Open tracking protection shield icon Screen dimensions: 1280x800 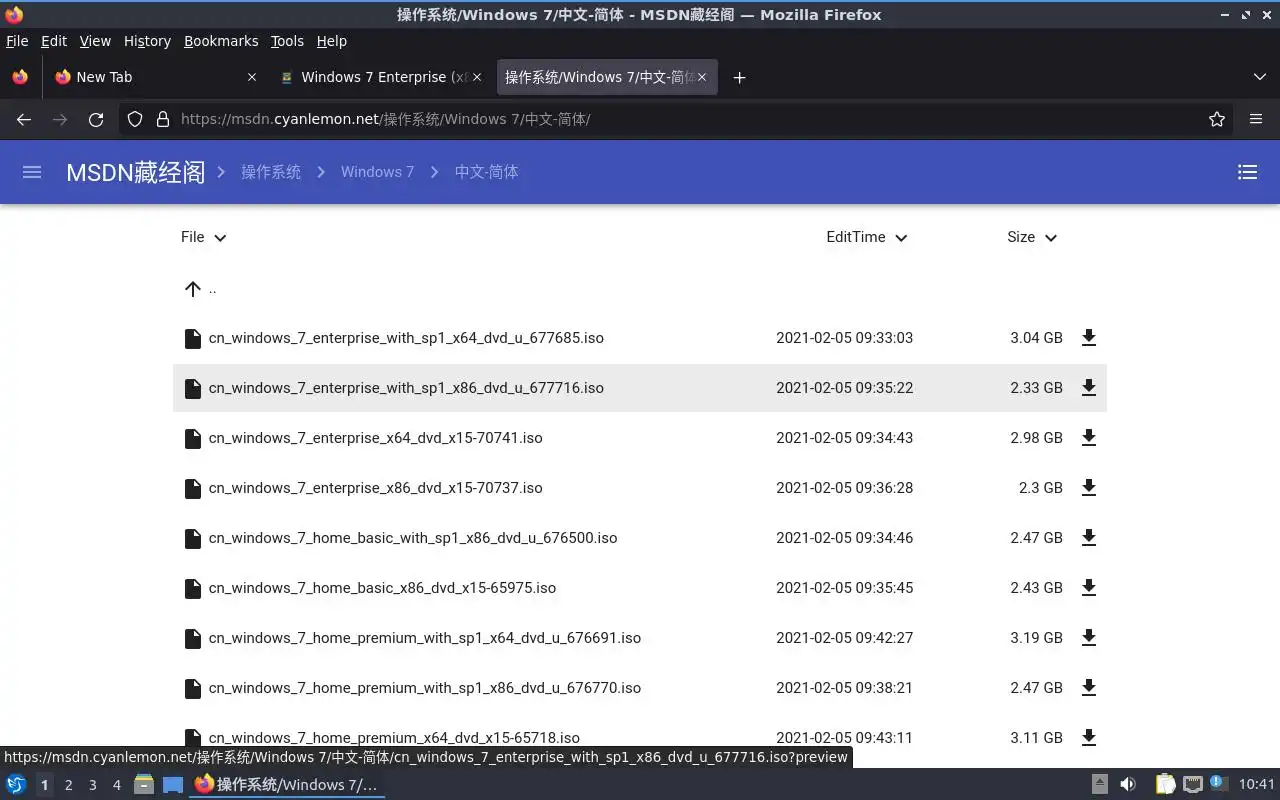pyautogui.click(x=135, y=119)
